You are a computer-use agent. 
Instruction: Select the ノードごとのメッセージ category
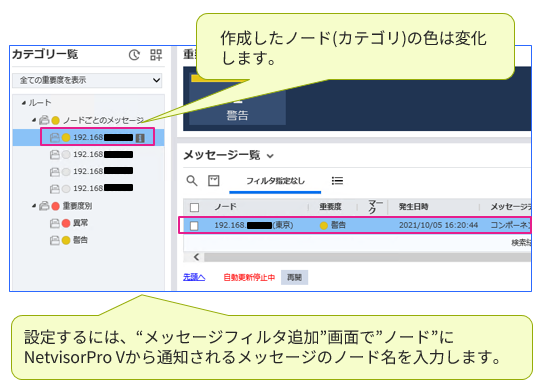(103, 120)
